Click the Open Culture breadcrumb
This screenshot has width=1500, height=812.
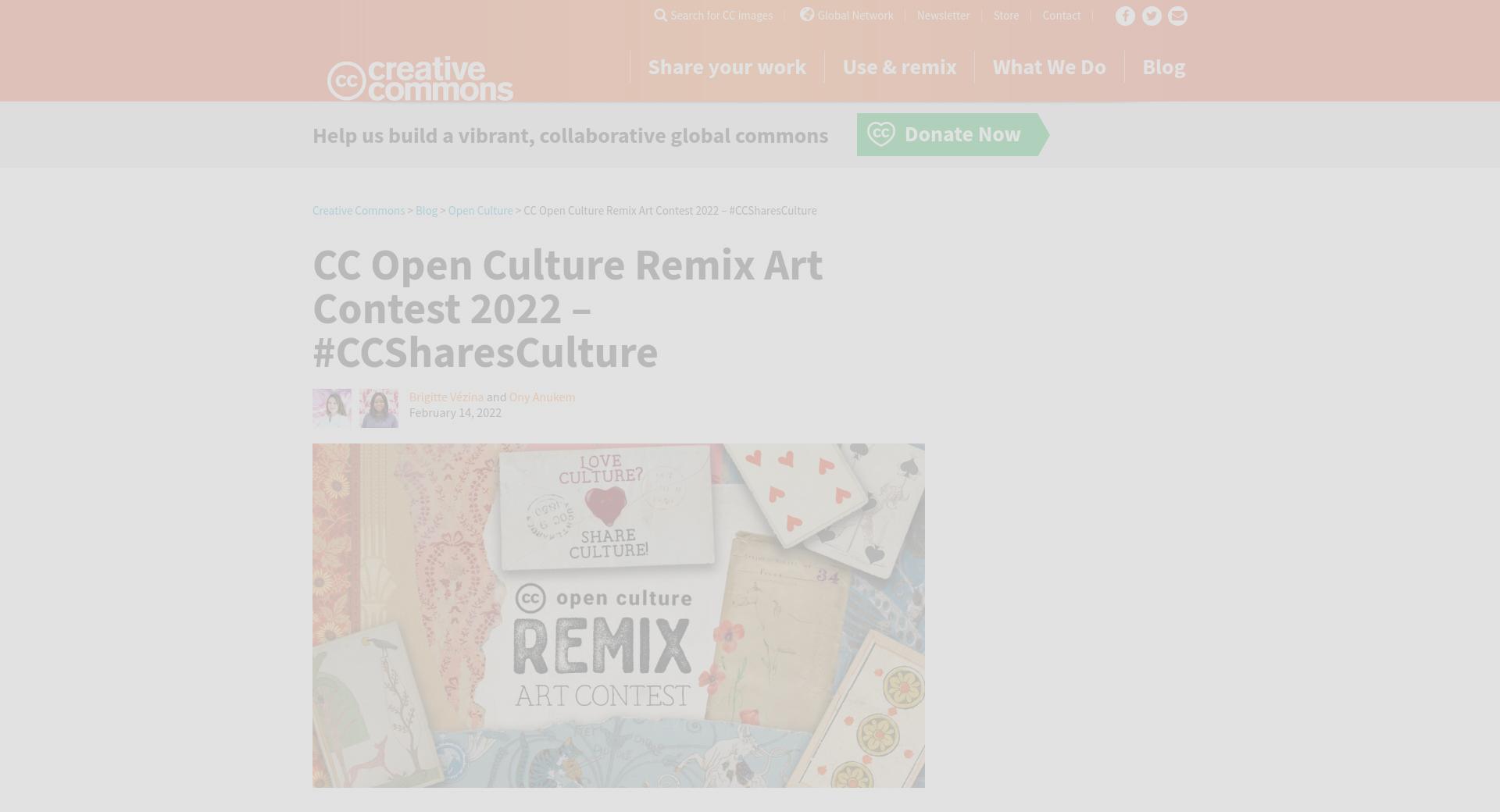[480, 211]
